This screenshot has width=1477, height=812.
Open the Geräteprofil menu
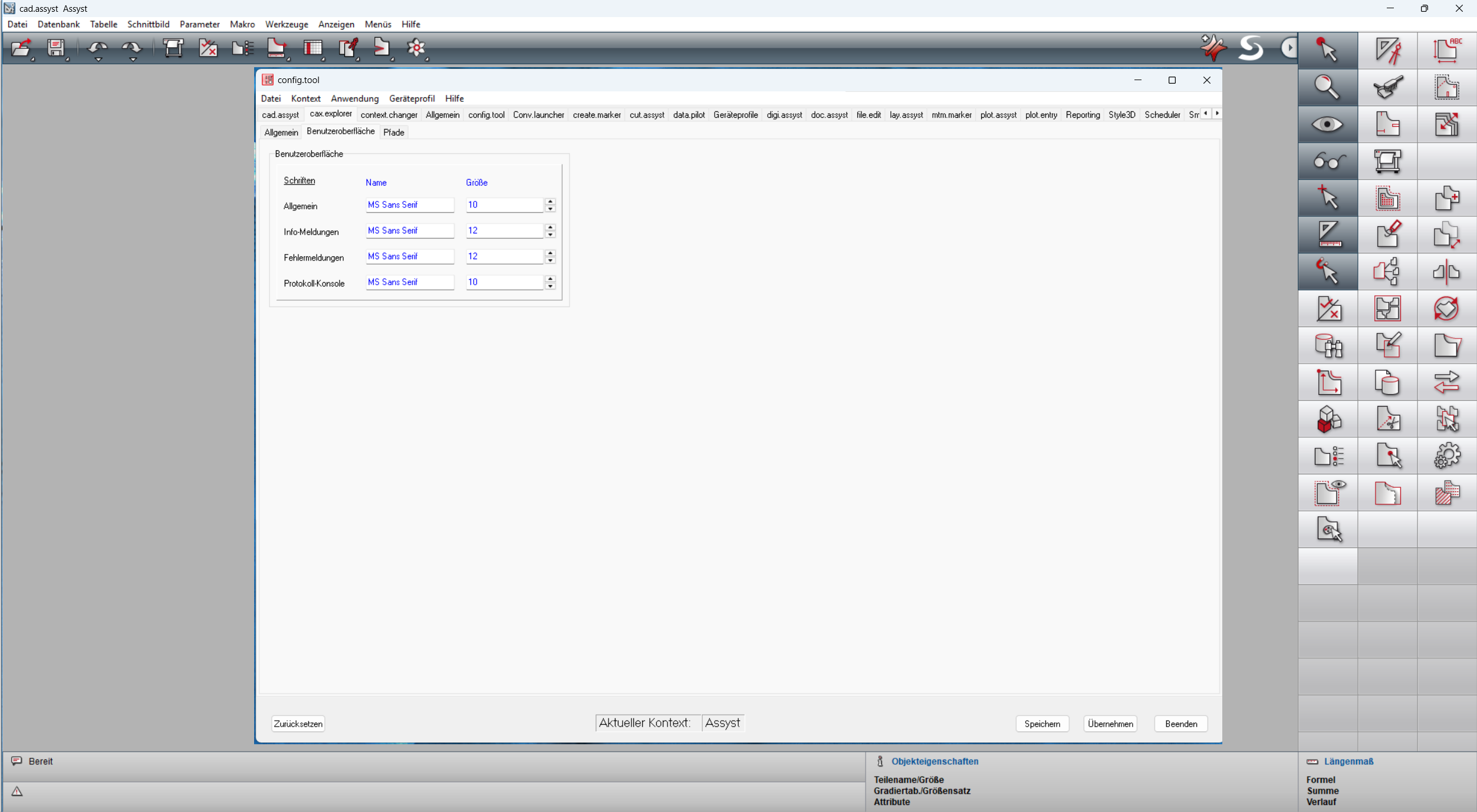412,98
